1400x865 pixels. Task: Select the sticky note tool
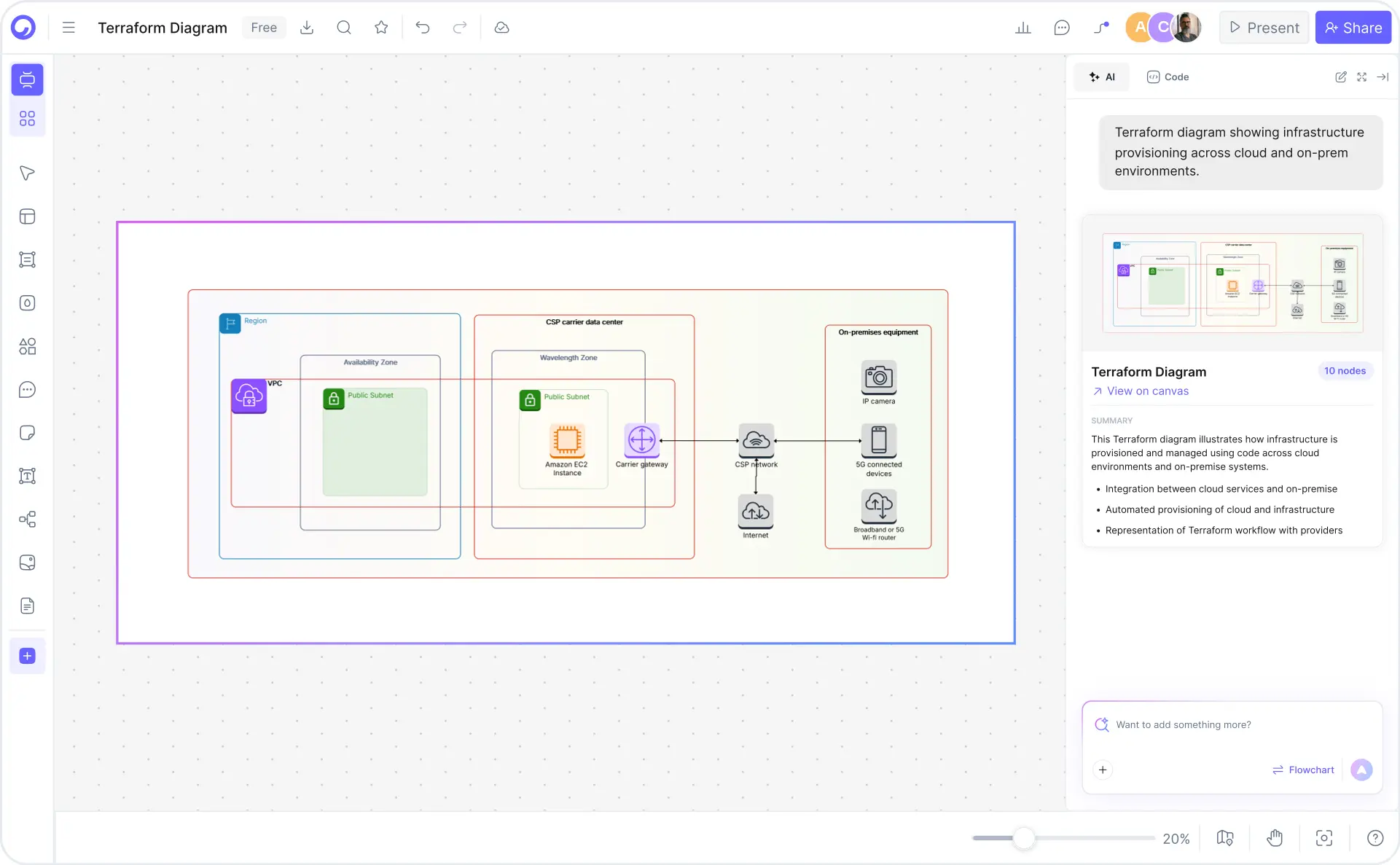pyautogui.click(x=27, y=433)
